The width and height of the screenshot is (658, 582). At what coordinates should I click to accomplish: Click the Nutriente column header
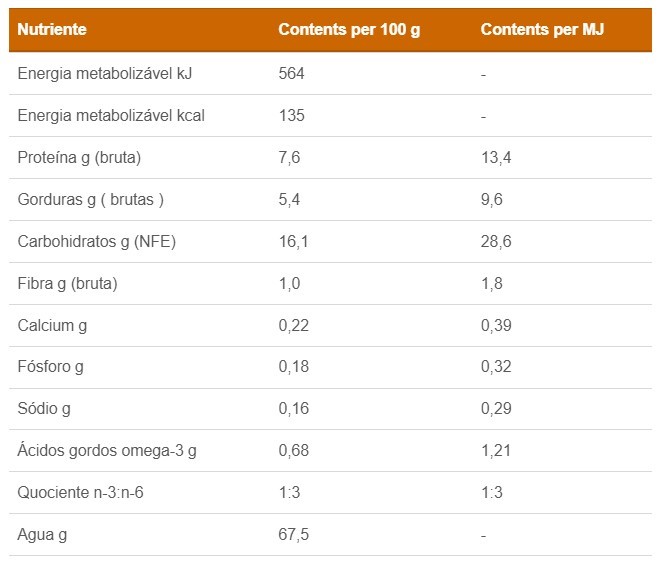coord(52,29)
